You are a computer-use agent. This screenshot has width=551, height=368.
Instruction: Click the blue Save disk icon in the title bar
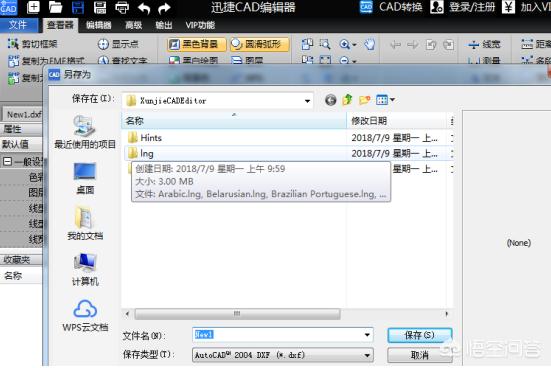point(78,7)
